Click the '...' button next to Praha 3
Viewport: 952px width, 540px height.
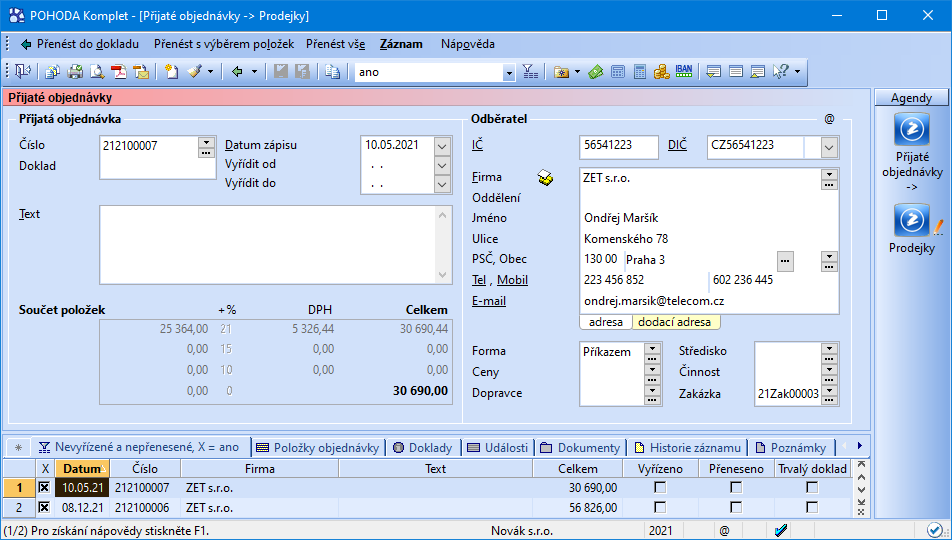point(786,261)
